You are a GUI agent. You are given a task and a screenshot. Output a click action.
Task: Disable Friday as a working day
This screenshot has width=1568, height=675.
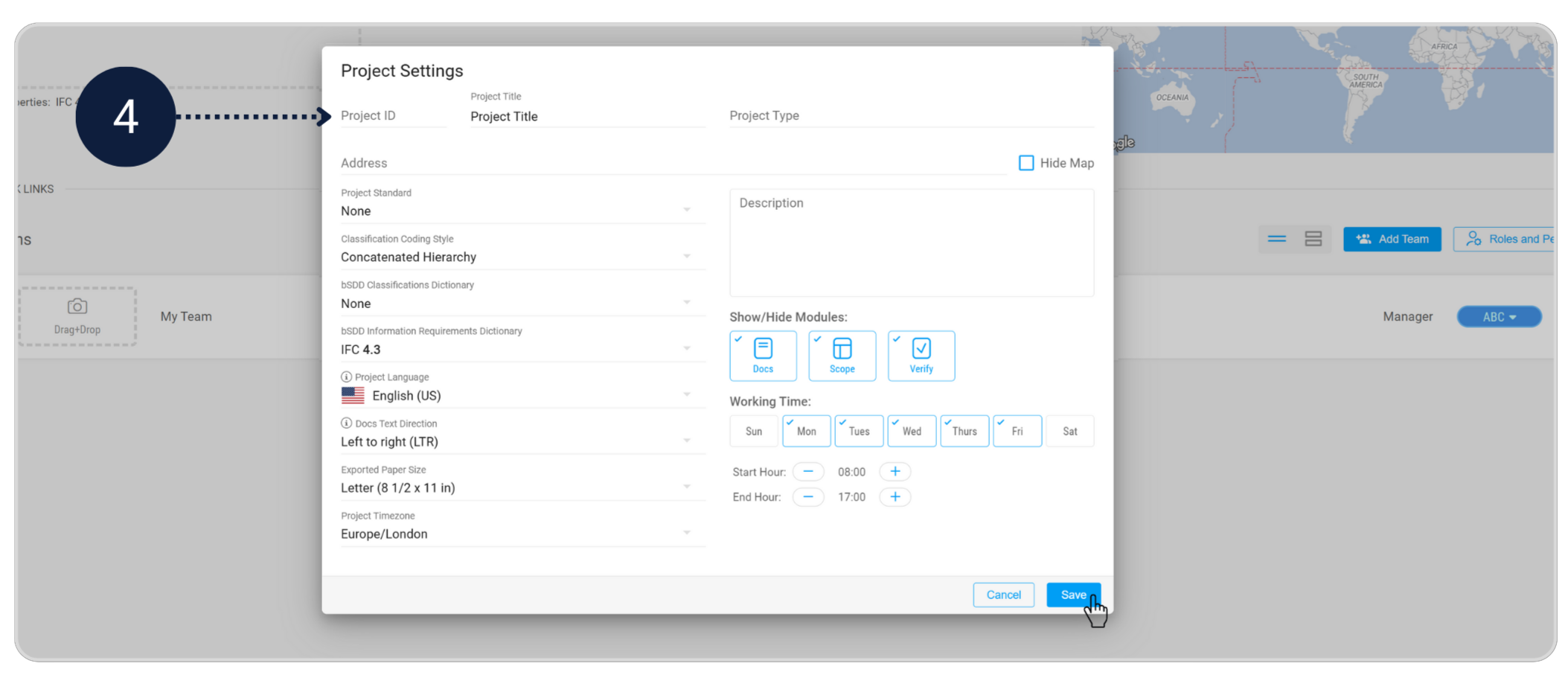[x=1017, y=432]
